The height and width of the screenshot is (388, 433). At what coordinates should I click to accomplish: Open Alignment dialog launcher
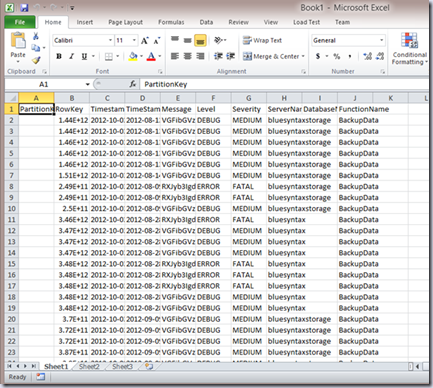(303, 72)
